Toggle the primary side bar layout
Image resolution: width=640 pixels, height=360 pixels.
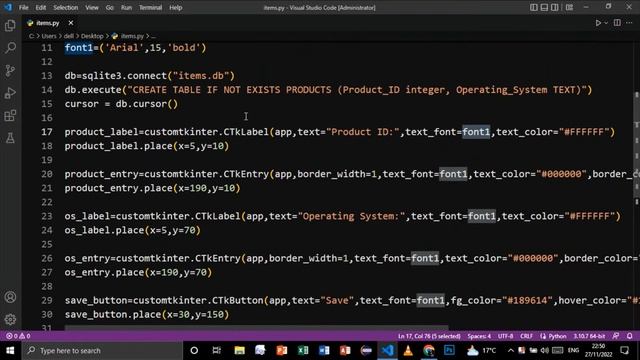coord(533,7)
